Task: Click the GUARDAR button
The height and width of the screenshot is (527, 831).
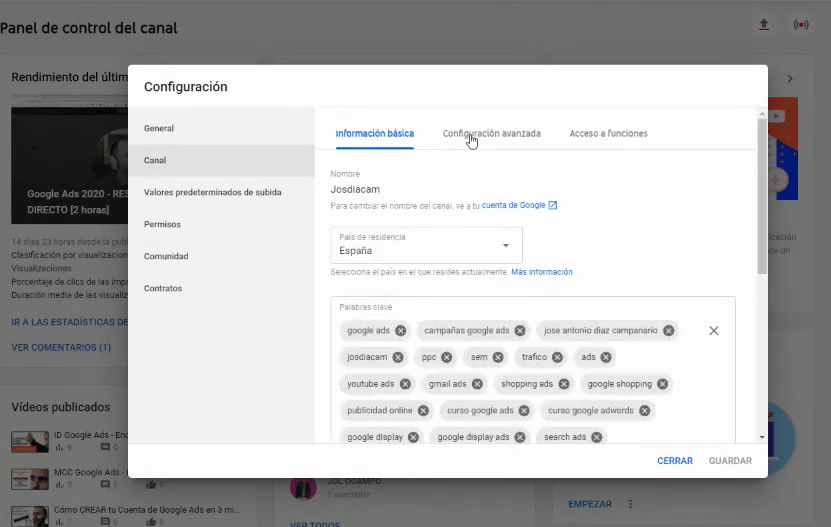Action: [x=730, y=461]
